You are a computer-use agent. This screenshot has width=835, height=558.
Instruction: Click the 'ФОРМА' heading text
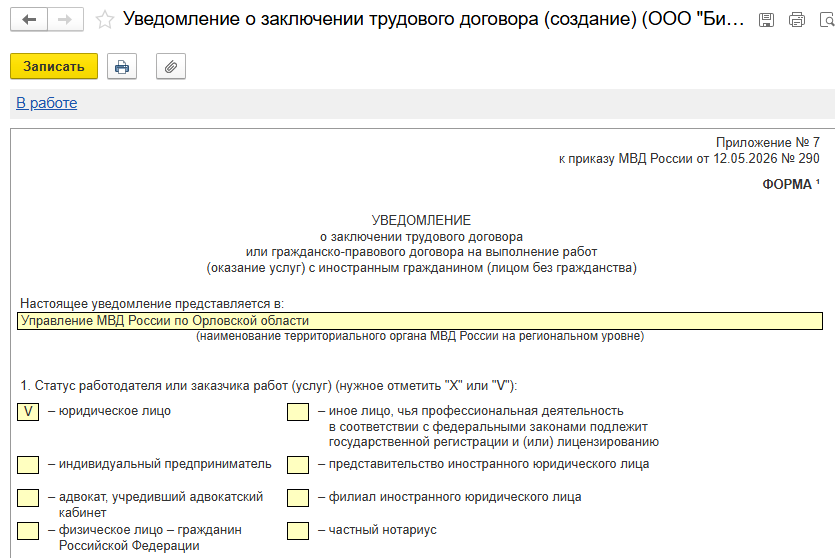787,184
